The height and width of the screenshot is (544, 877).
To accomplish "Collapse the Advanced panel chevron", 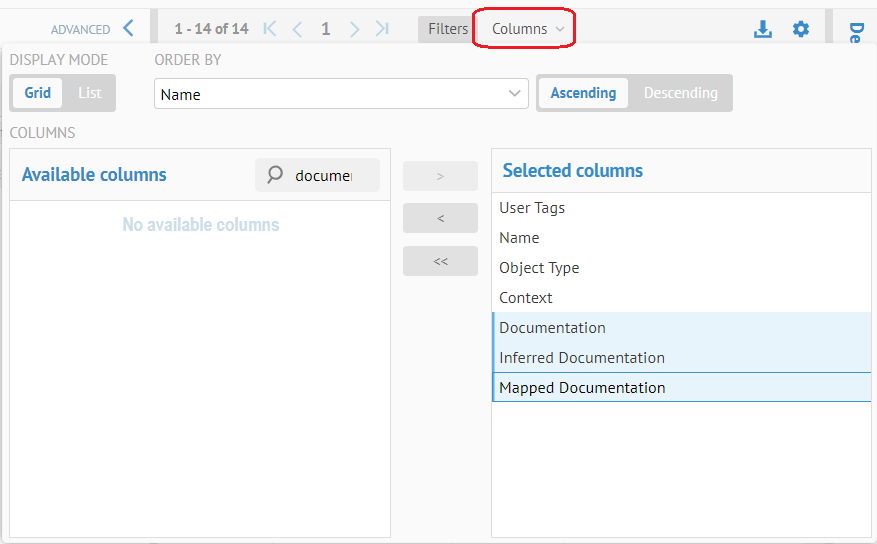I will coord(128,29).
